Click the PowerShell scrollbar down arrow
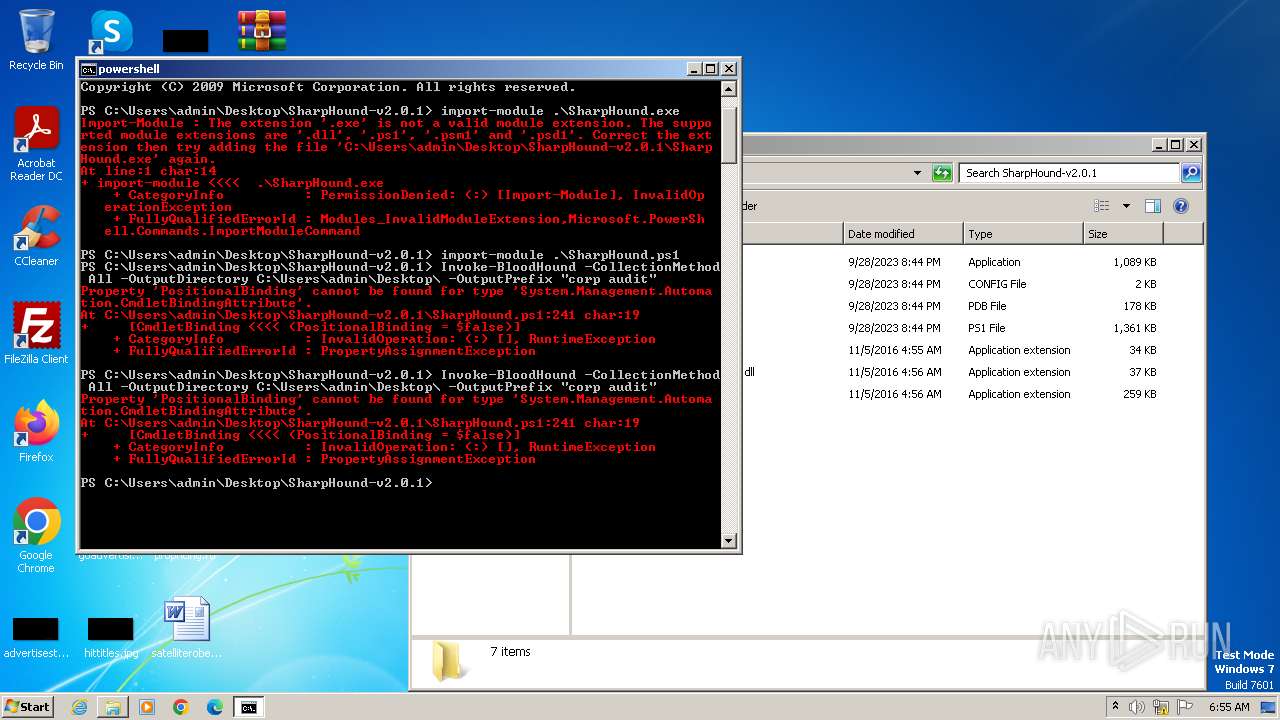 point(729,541)
